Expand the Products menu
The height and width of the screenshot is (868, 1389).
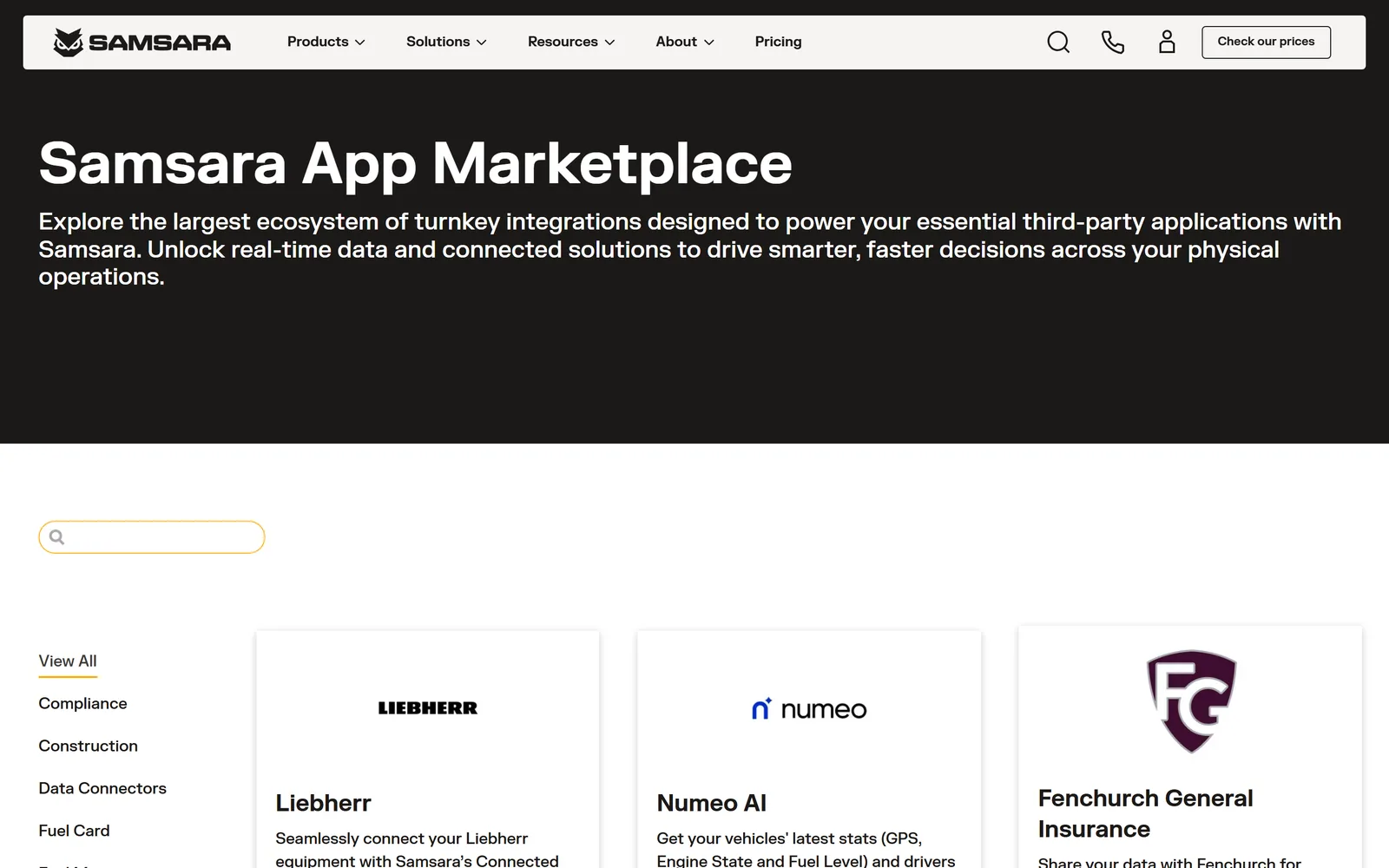pos(326,42)
